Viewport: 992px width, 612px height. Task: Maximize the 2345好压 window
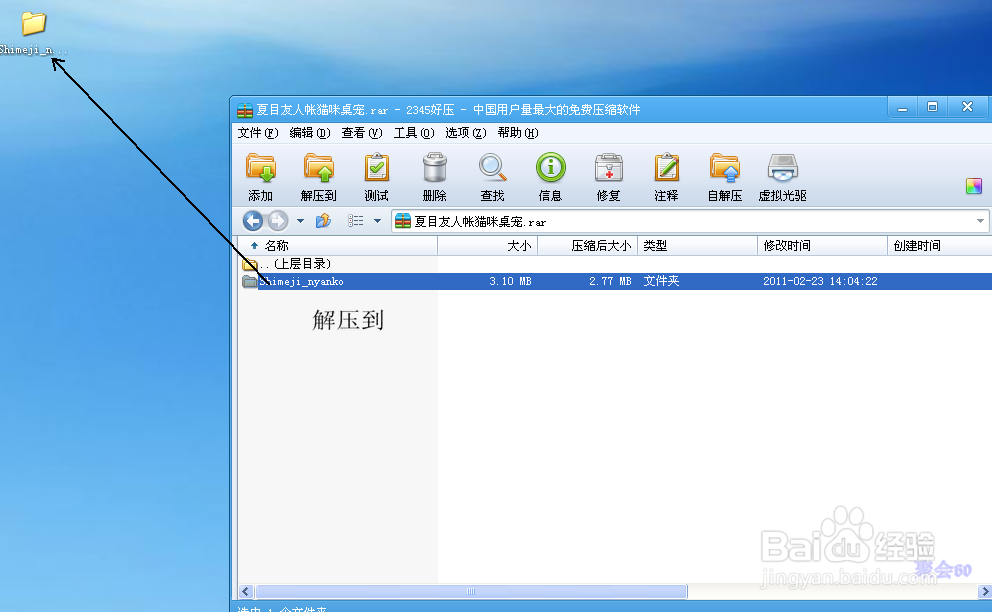933,107
